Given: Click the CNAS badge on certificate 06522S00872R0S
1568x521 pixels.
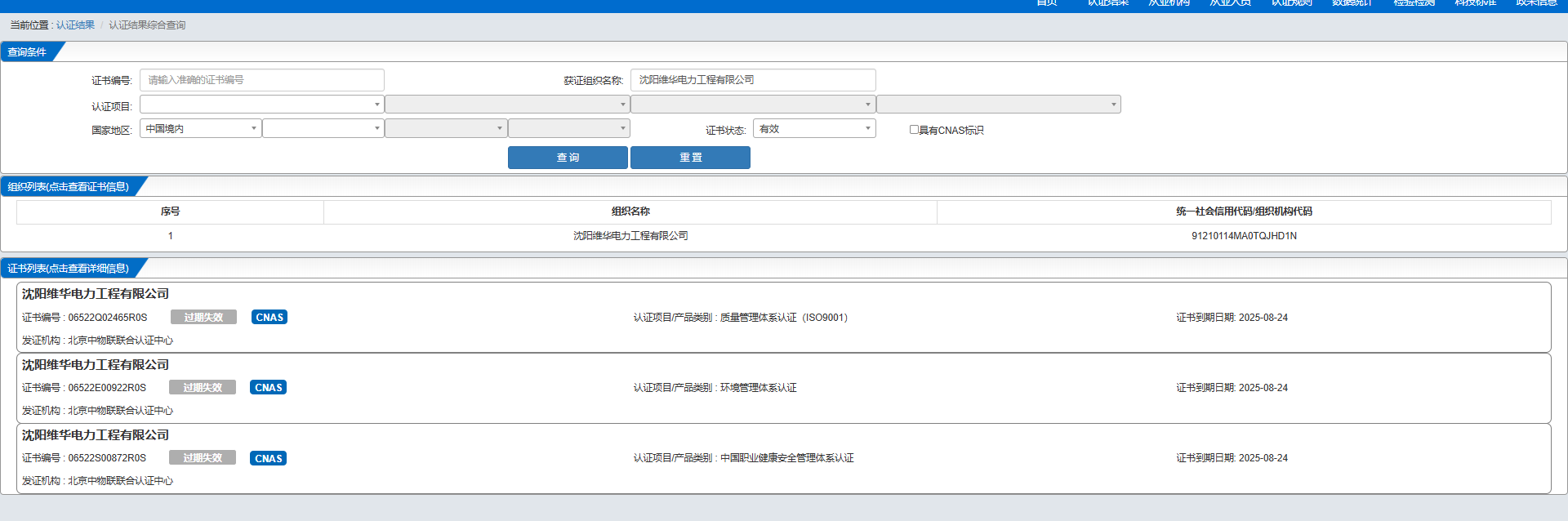Looking at the screenshot, I should (268, 458).
